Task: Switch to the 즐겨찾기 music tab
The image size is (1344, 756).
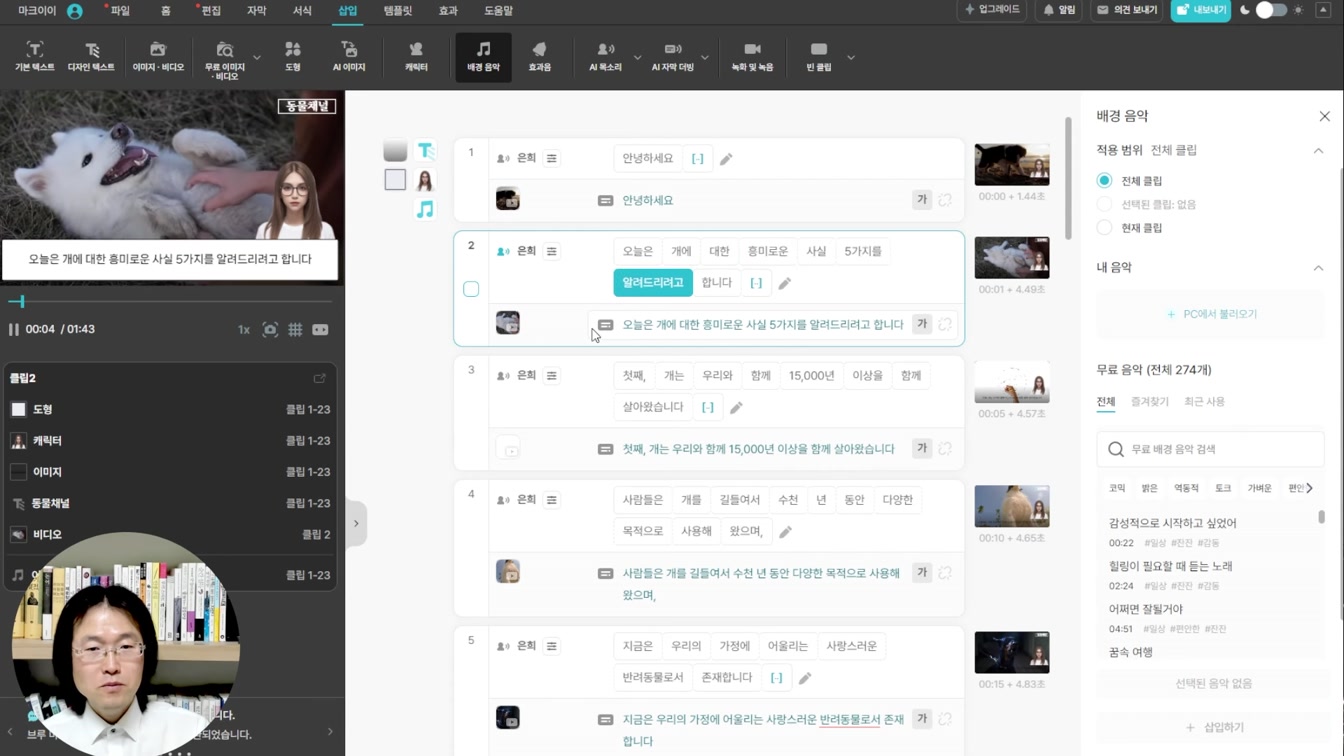Action: 1149,401
